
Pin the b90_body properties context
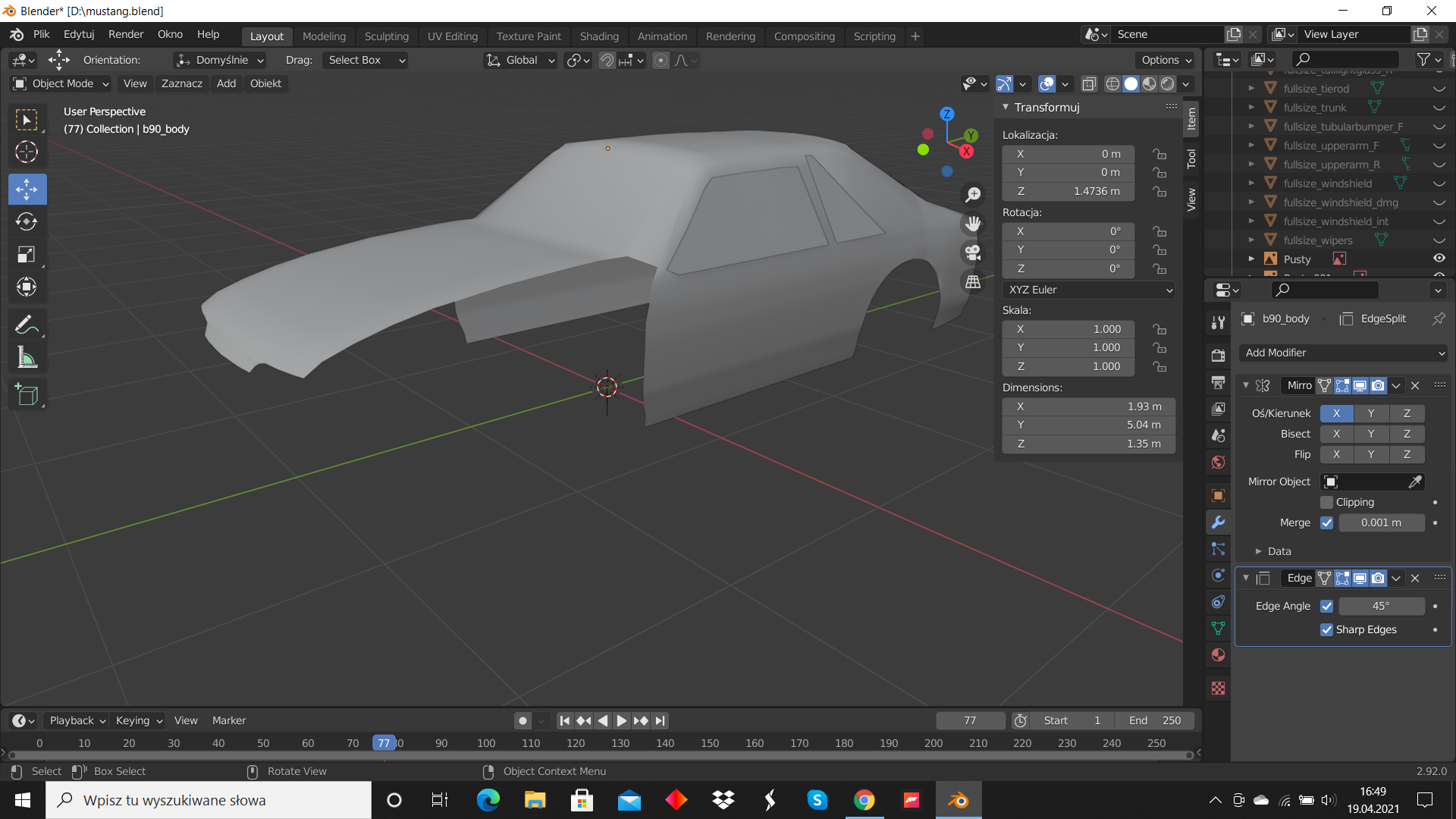click(x=1439, y=318)
